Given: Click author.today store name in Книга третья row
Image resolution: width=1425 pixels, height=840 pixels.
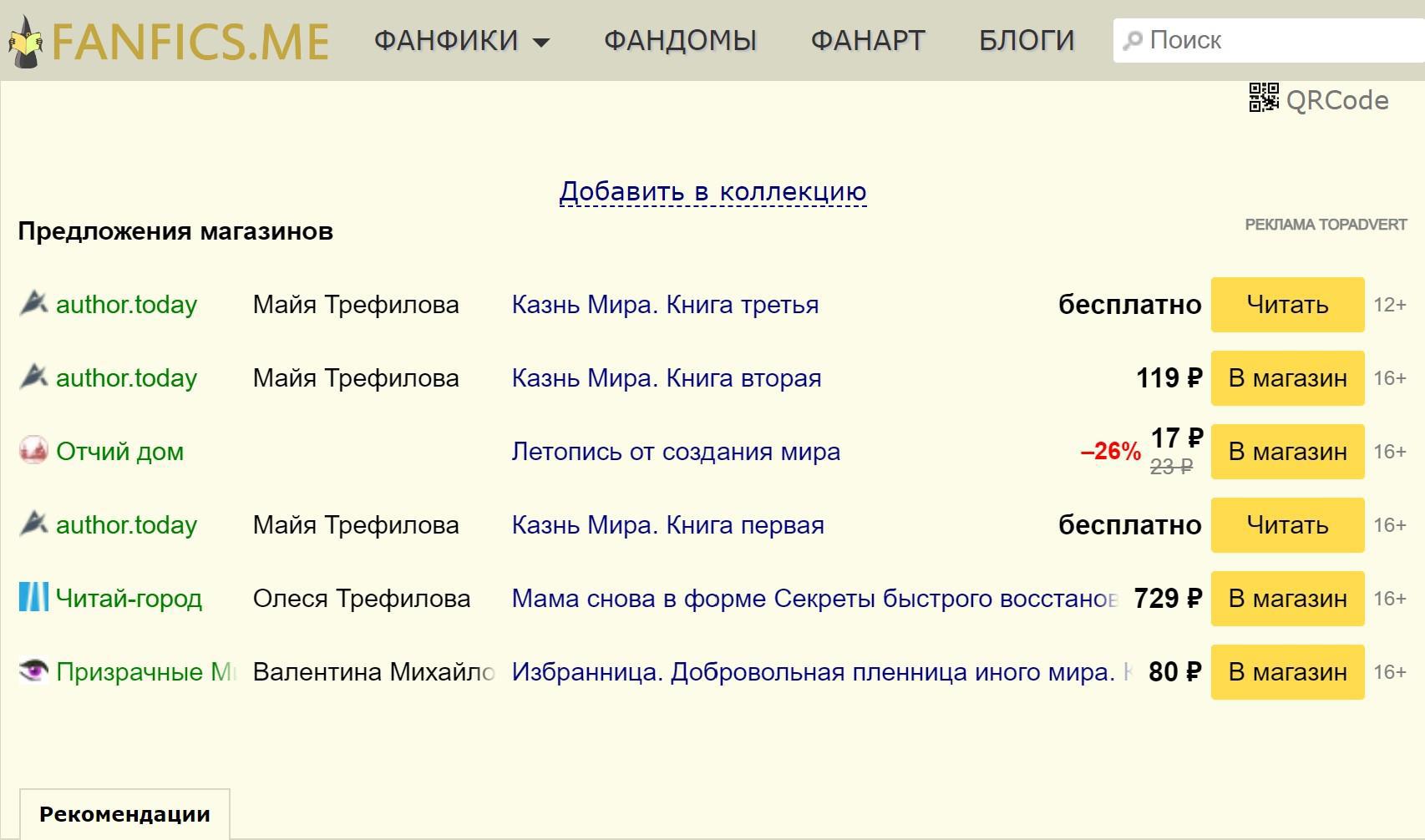Looking at the screenshot, I should pyautogui.click(x=126, y=305).
